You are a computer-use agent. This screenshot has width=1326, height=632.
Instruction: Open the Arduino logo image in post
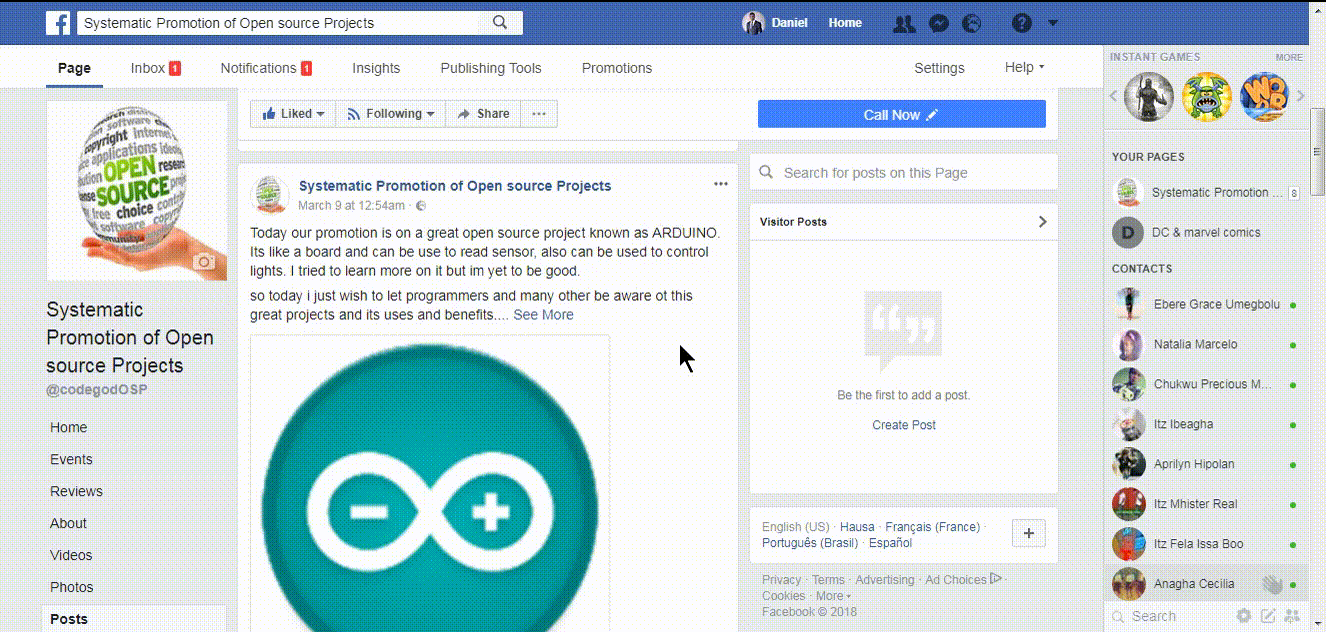click(x=430, y=484)
